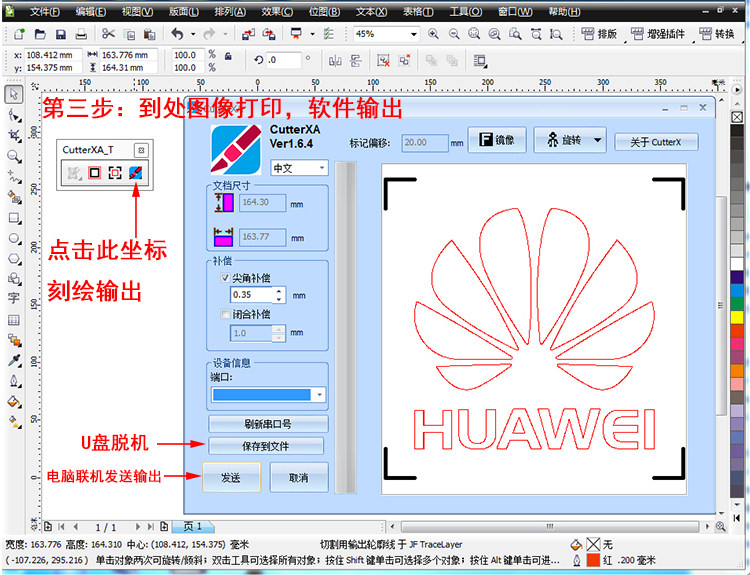750x575 pixels.
Task: Click the CutterXA cut output icon
Action: (135, 173)
